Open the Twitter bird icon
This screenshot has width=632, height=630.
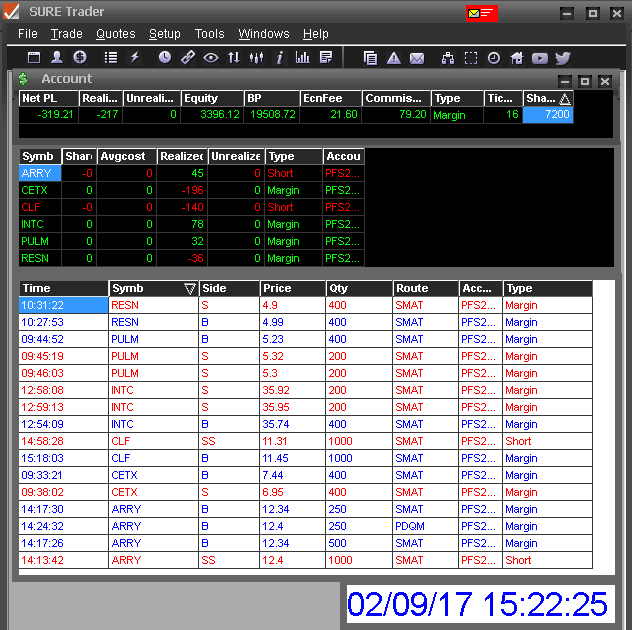tap(563, 58)
